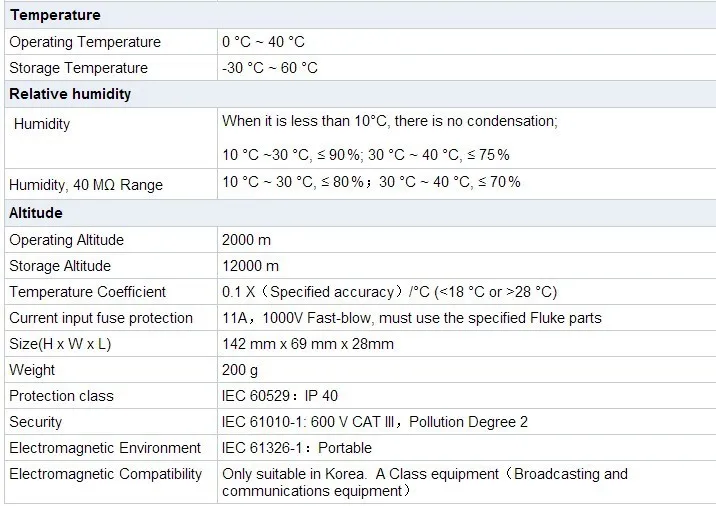The image size is (716, 506).
Task: Select the Operating Altitude 2000 m value
Action: pos(246,240)
